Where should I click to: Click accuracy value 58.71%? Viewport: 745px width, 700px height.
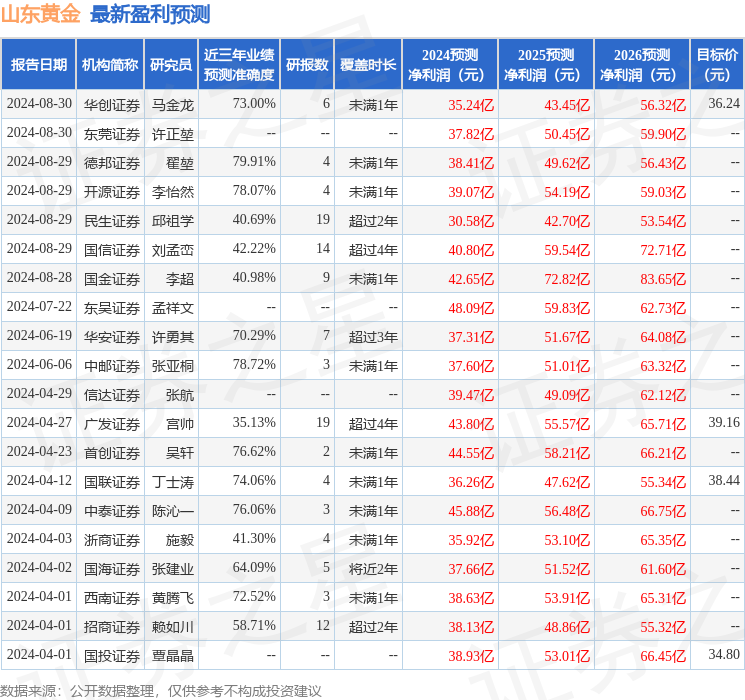tap(254, 625)
